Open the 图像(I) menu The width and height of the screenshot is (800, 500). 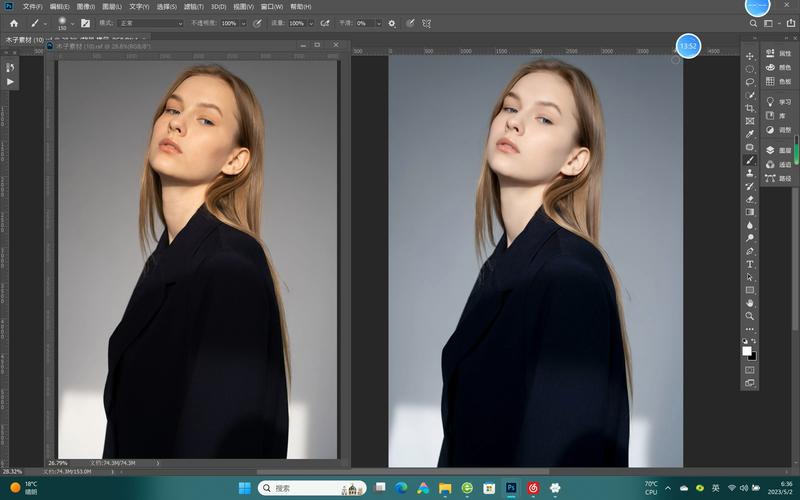pyautogui.click(x=85, y=7)
